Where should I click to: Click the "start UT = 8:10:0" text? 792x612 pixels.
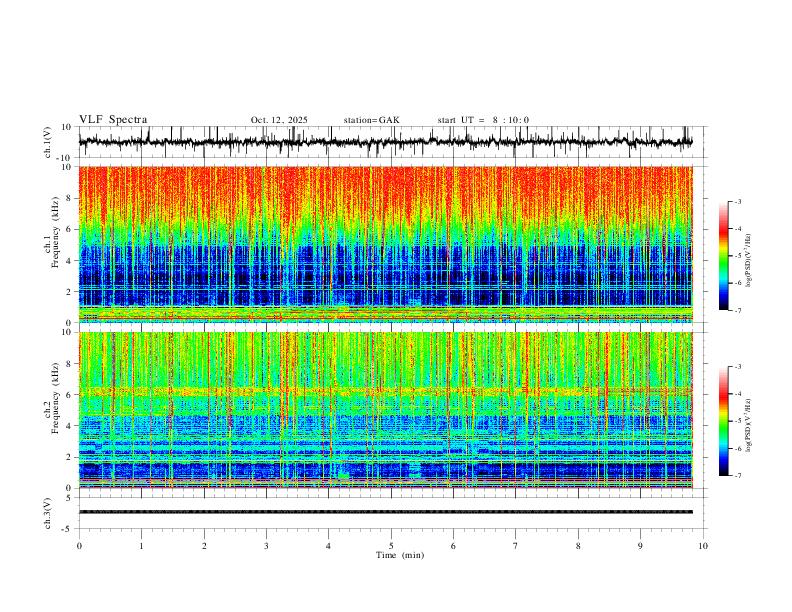483,120
